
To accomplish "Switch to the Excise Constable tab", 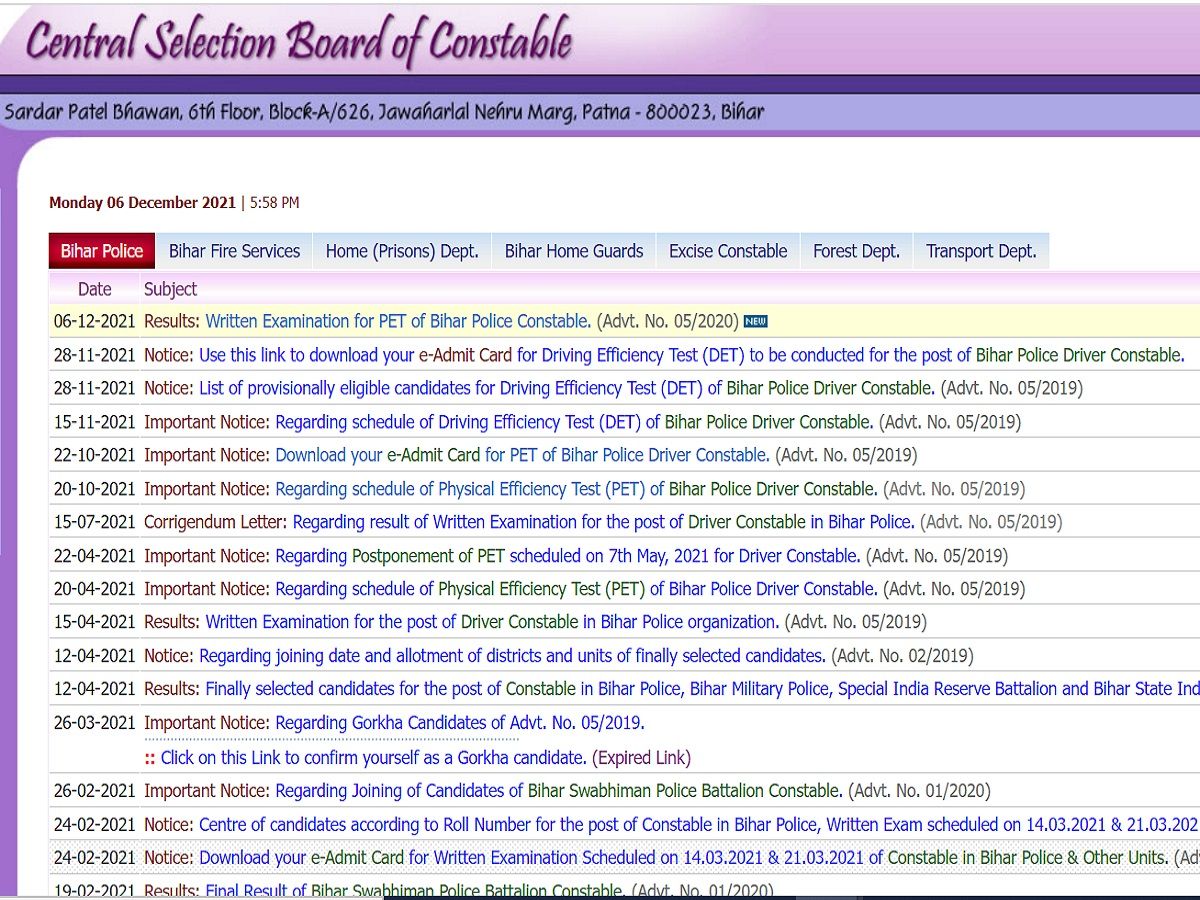I will (728, 251).
